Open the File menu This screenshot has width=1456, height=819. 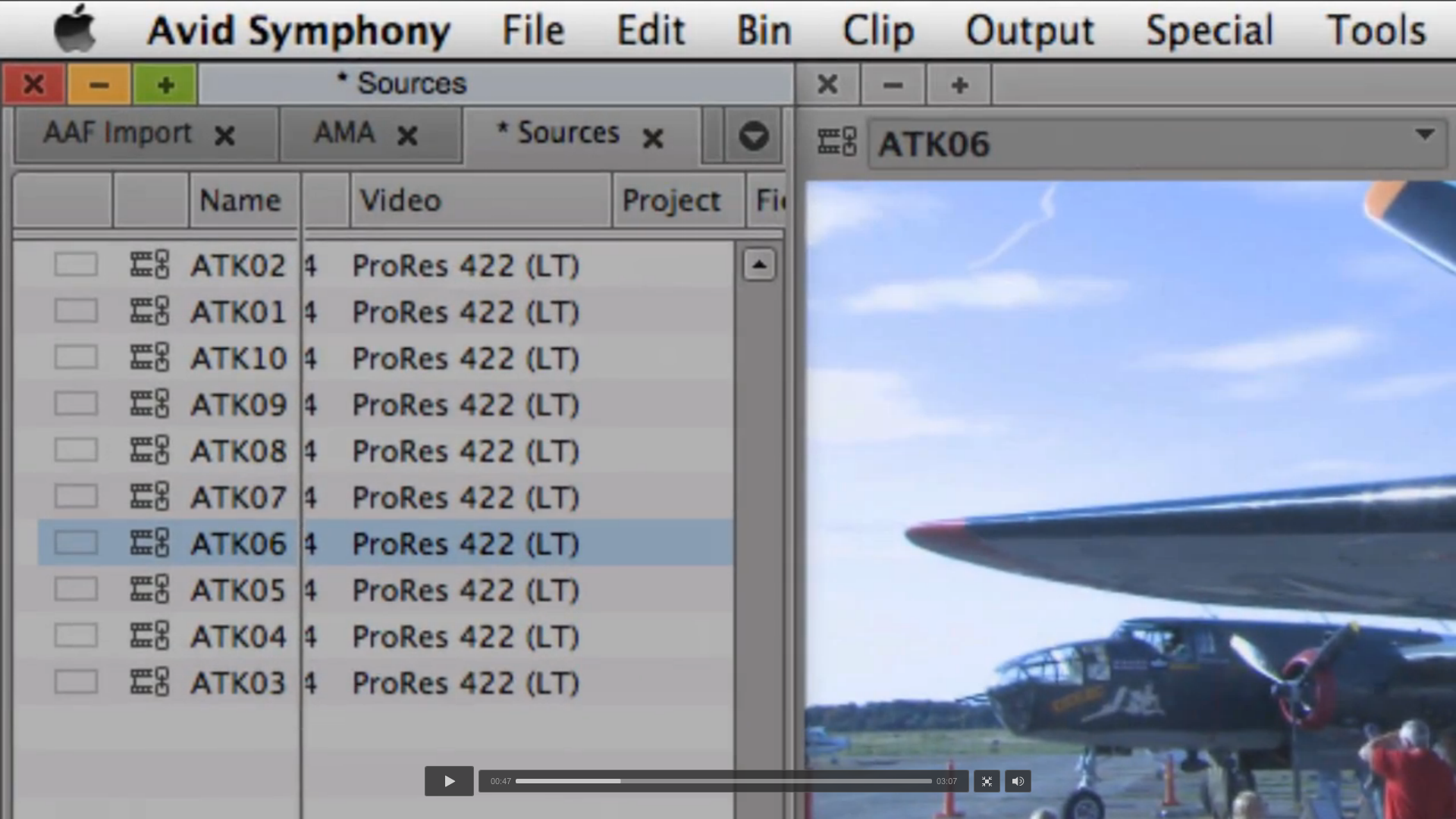pos(533,30)
